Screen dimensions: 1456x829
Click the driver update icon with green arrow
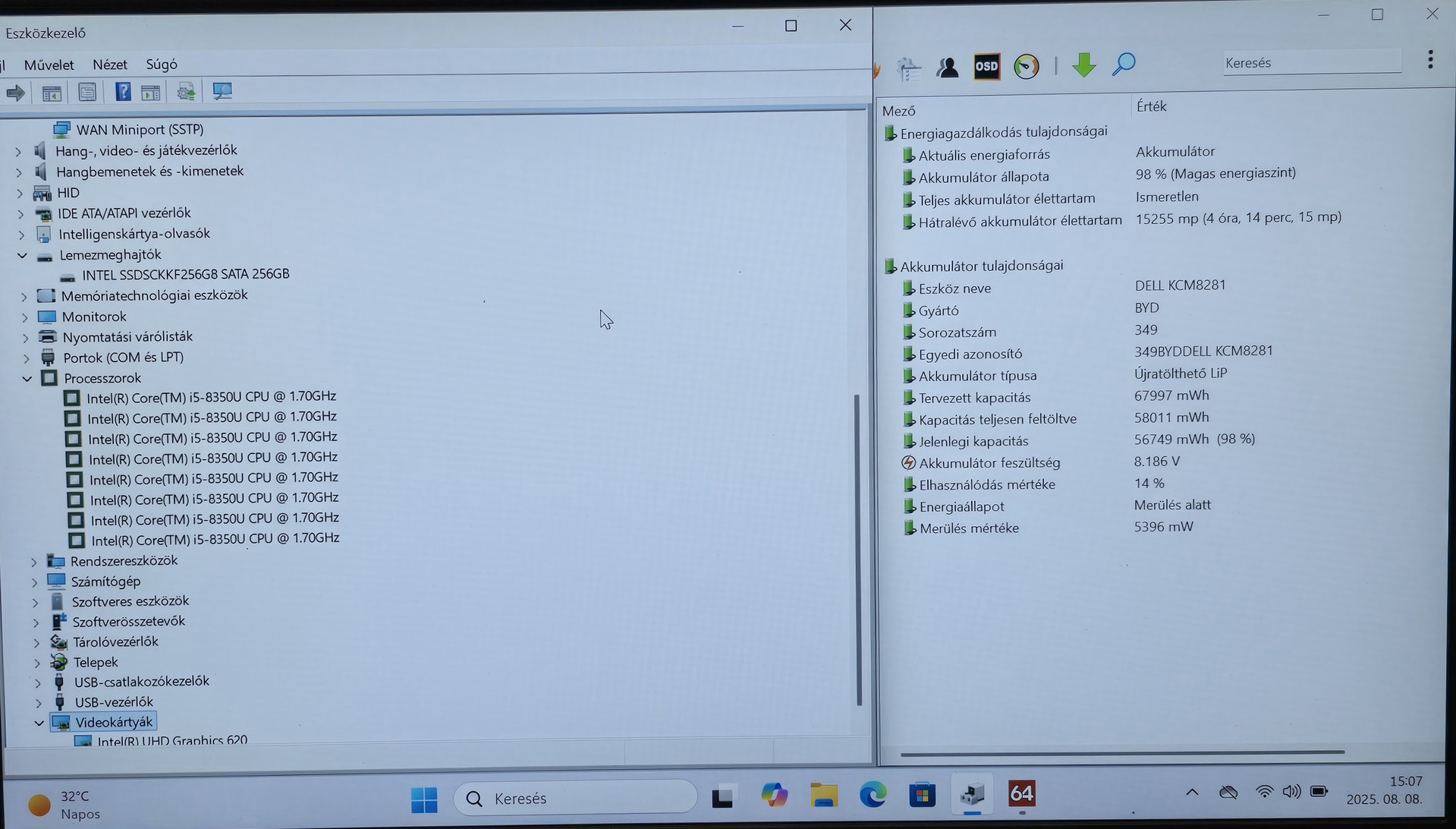[186, 92]
